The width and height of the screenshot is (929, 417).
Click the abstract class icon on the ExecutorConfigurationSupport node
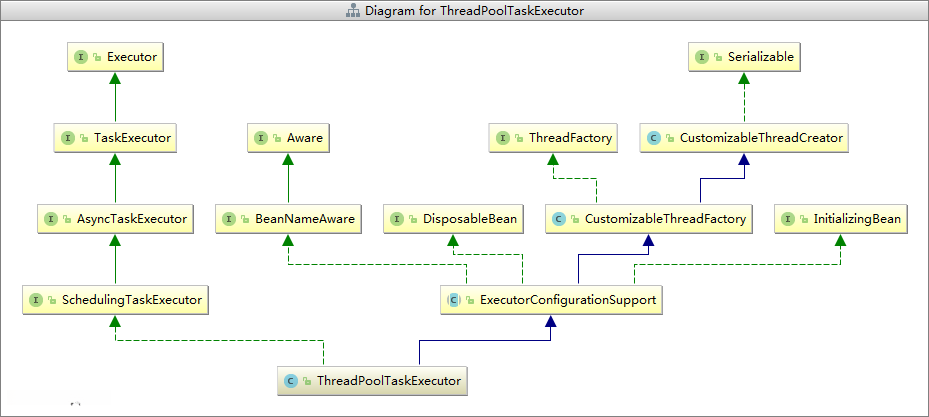pyautogui.click(x=454, y=300)
